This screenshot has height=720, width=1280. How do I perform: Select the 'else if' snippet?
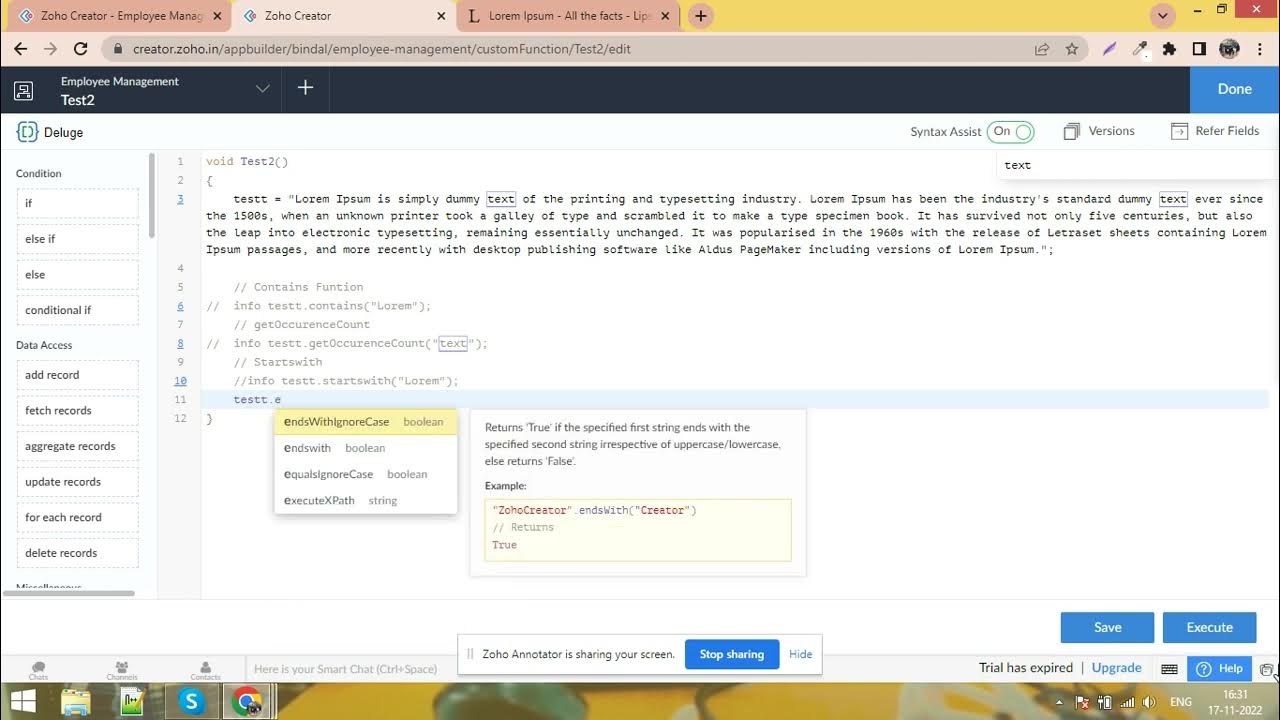point(77,239)
